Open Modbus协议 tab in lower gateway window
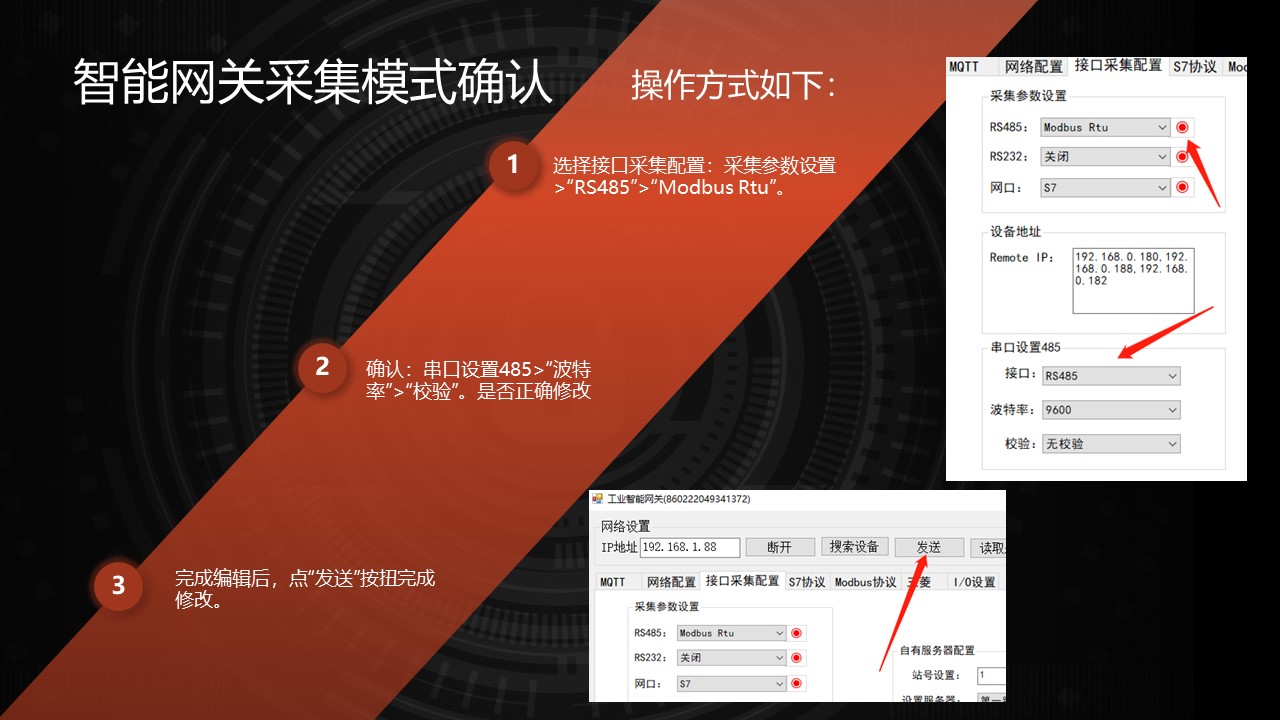Viewport: 1280px width, 720px height. 866,582
